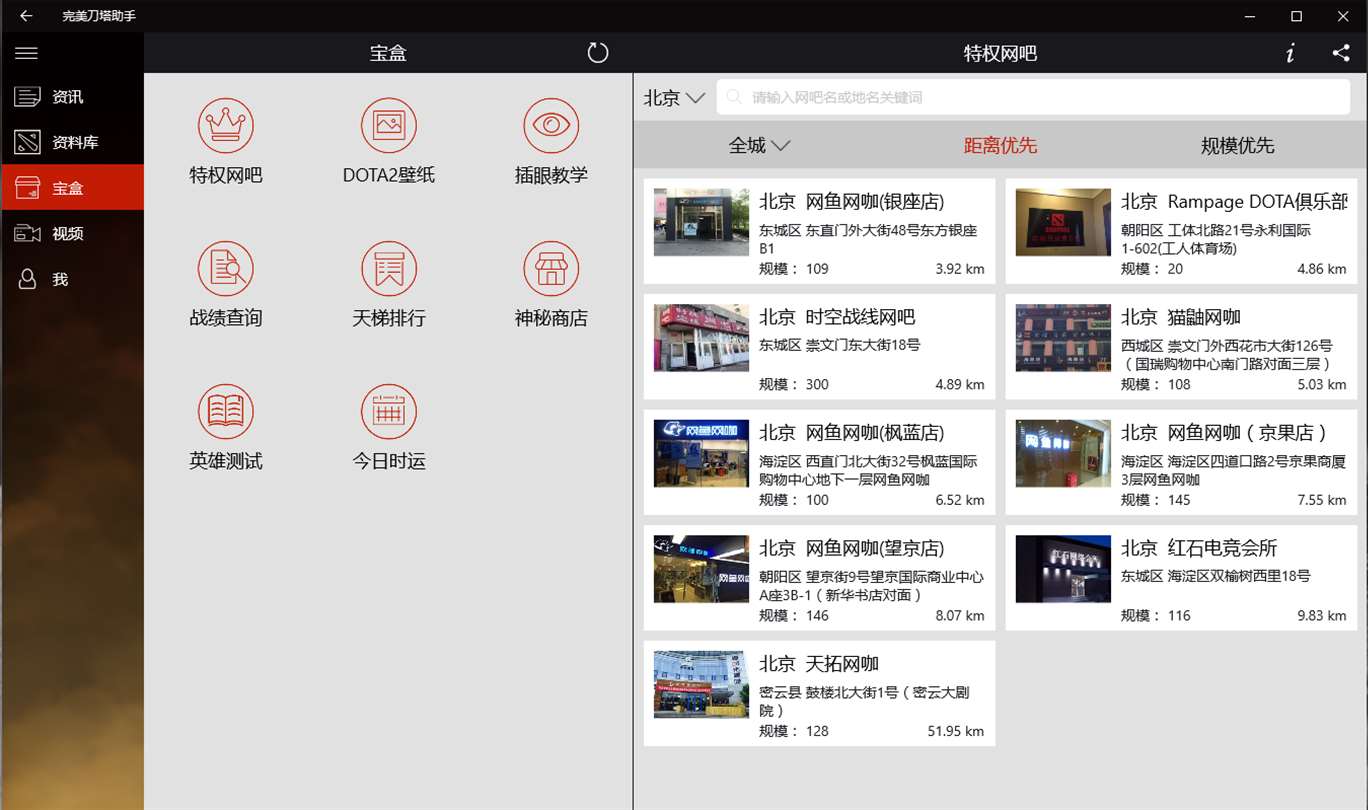Screen dimensions: 1368x810
Task: Click the 我 profile icon in sidebar
Action: click(27, 279)
